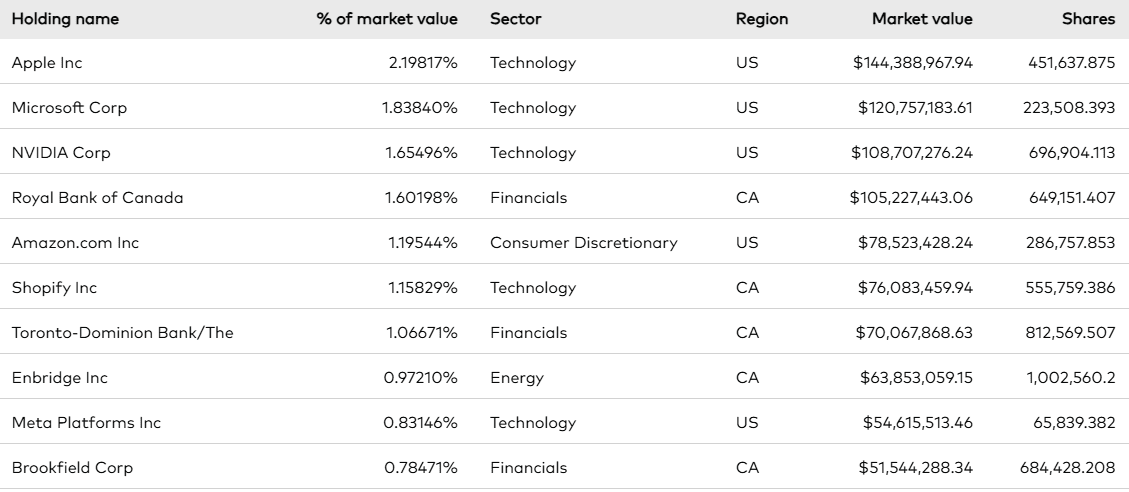Click Toronto-Dominion Bank/The holding name
This screenshot has height=492, width=1129.
point(122,333)
